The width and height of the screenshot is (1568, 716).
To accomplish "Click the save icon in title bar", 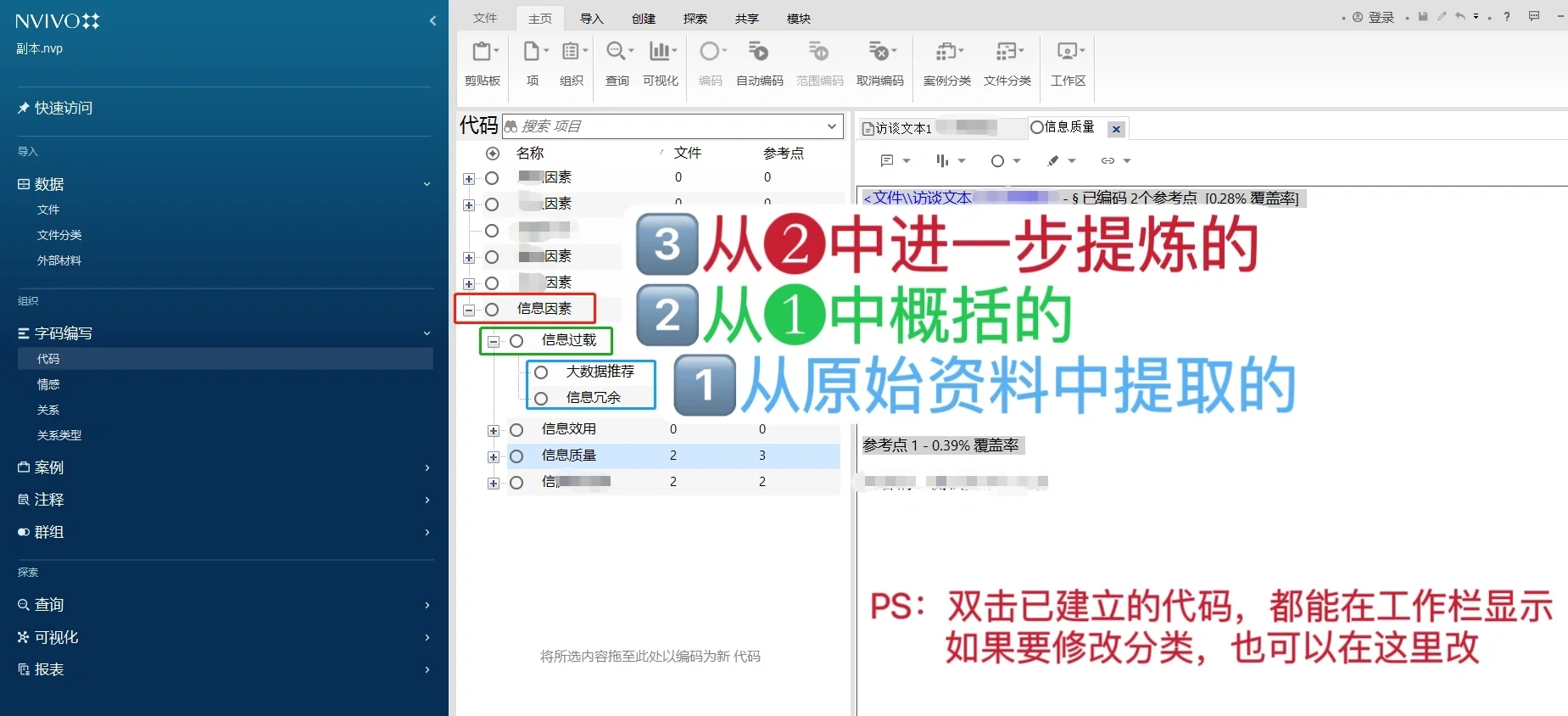I will pos(1423,16).
